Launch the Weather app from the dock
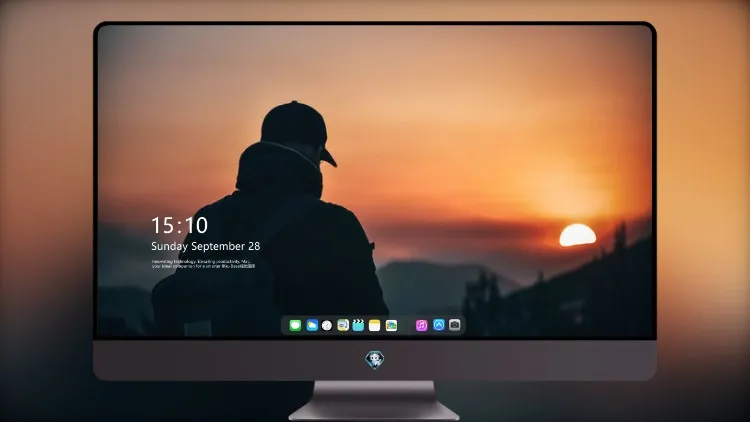 click(x=312, y=325)
